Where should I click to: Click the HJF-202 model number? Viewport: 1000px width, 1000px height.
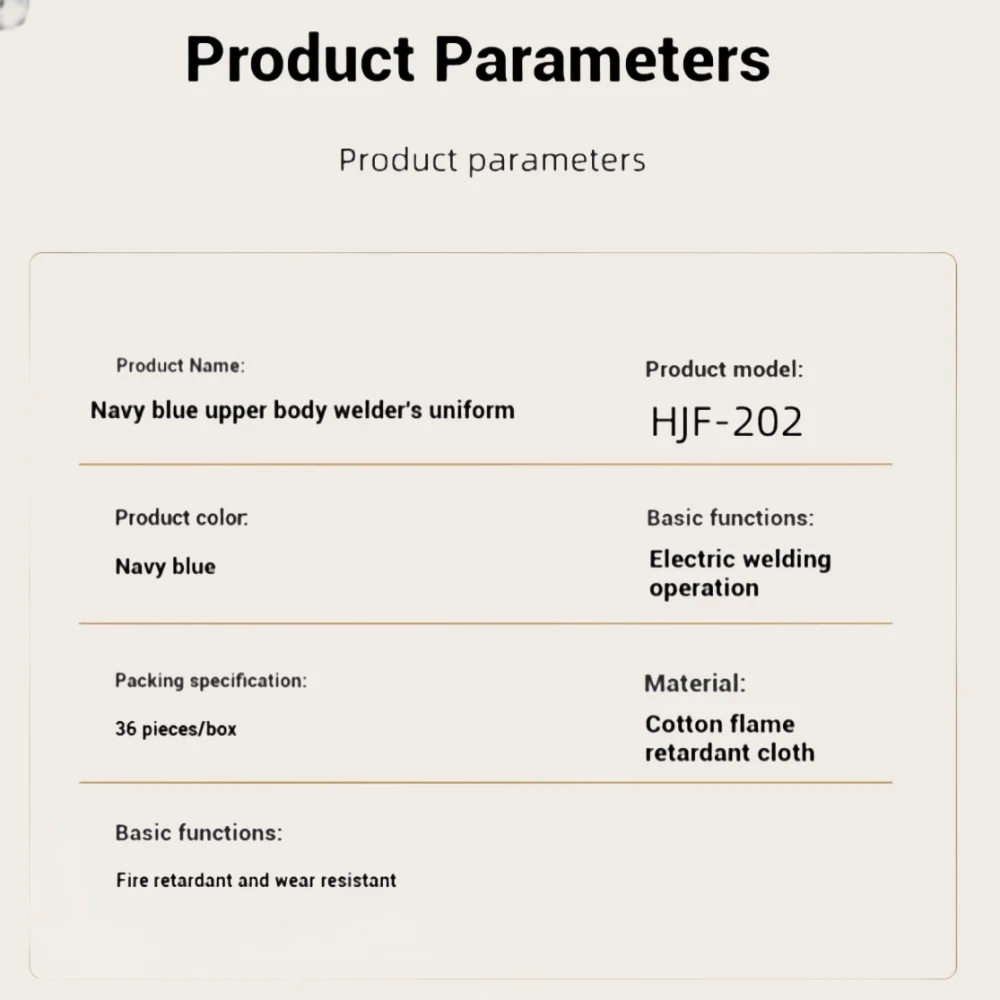(x=727, y=422)
